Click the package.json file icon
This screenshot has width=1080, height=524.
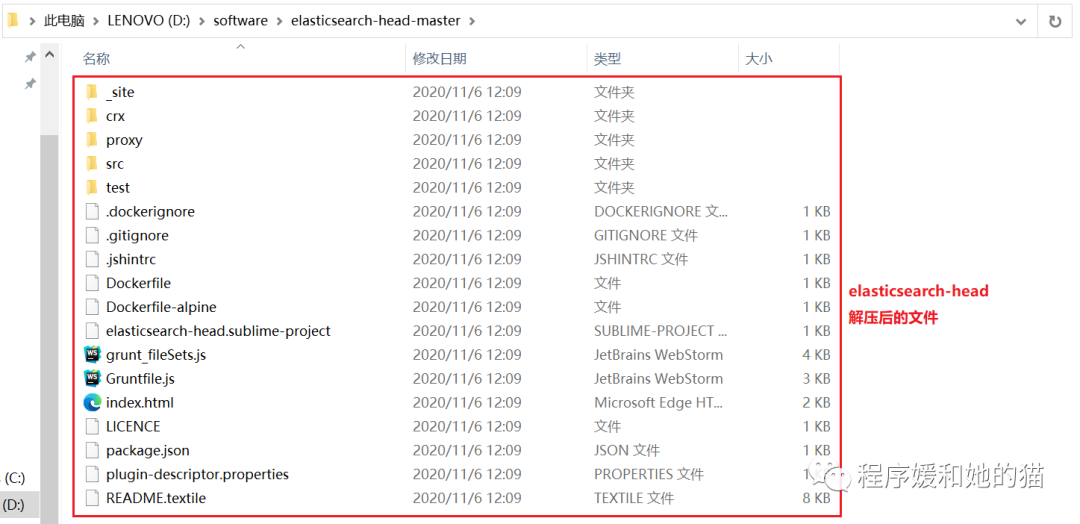pos(92,450)
